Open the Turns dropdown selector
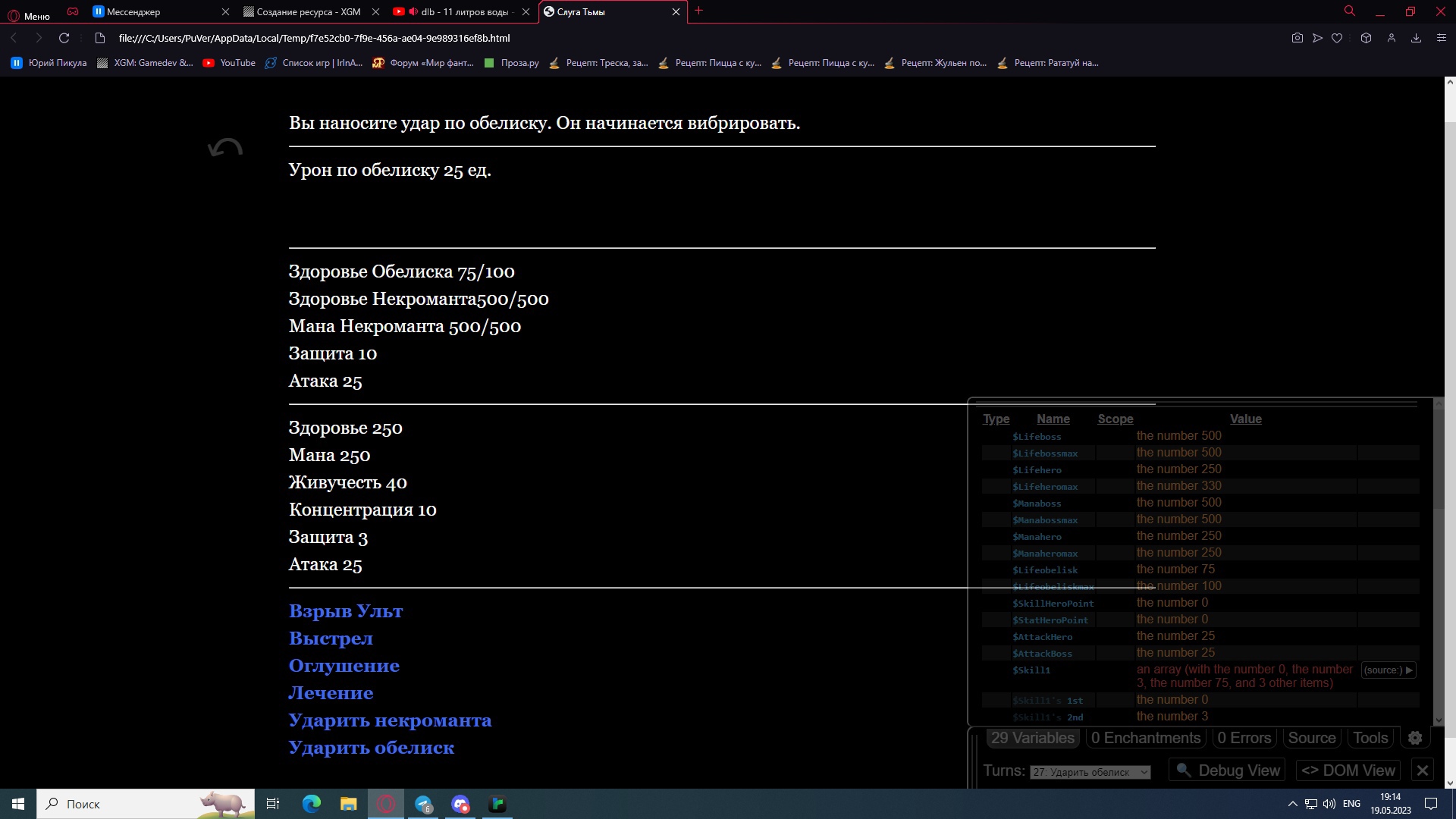The width and height of the screenshot is (1456, 819). 1090,772
